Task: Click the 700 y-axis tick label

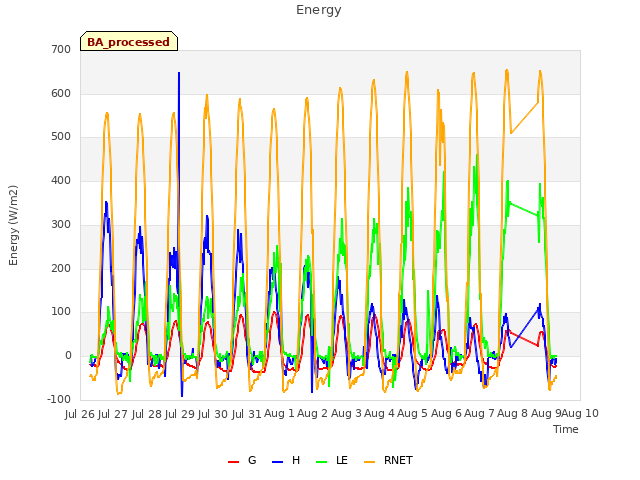Action: coord(61,49)
